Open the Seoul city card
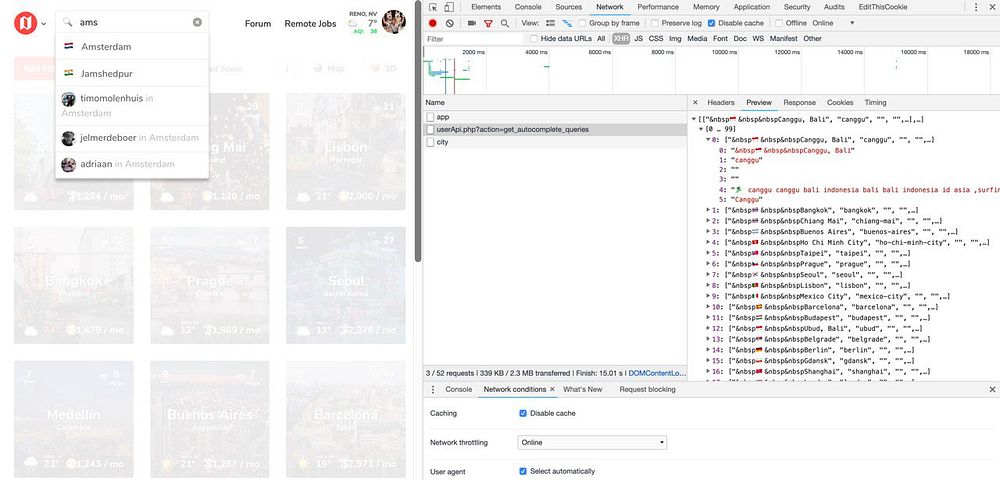 pyautogui.click(x=346, y=286)
